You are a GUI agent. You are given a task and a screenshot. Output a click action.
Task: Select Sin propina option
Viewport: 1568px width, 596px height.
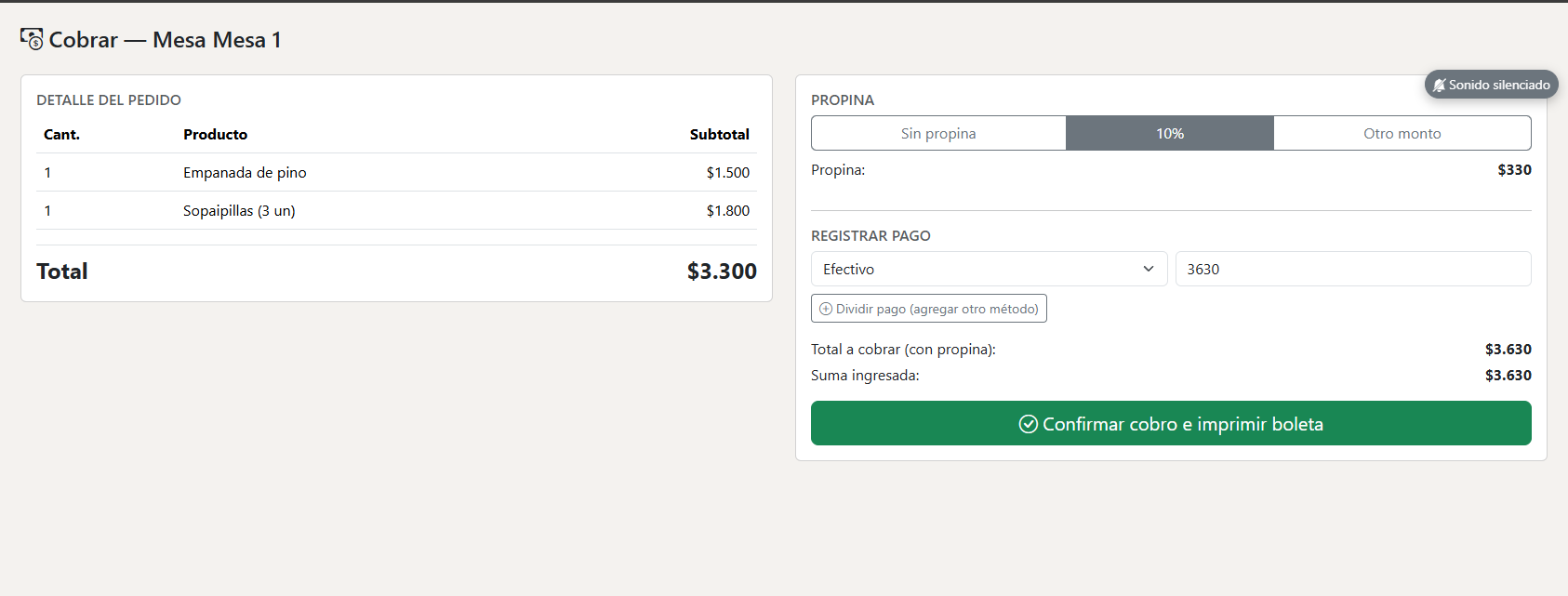point(938,133)
